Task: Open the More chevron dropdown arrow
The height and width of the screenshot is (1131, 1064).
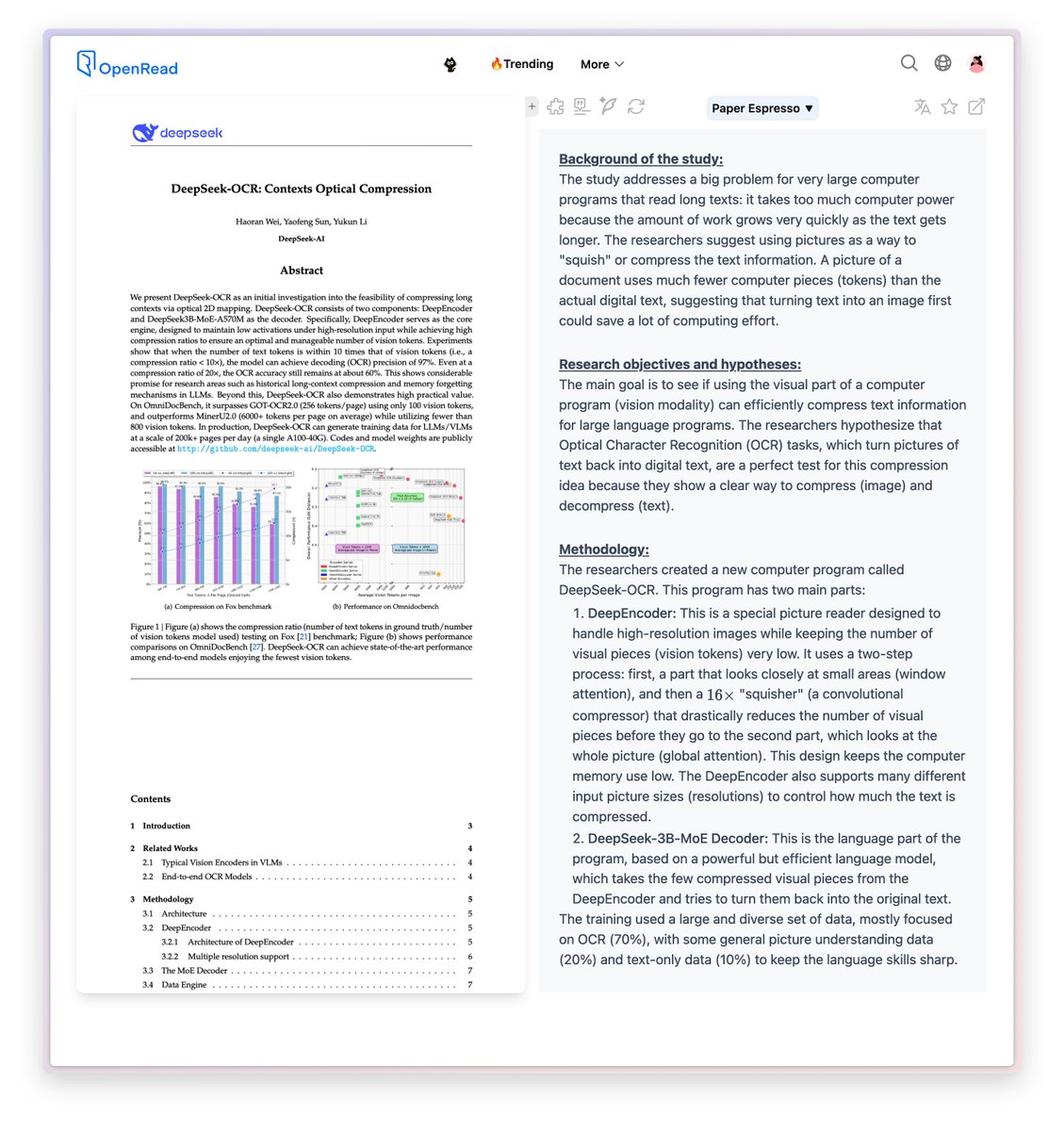Action: coord(621,64)
